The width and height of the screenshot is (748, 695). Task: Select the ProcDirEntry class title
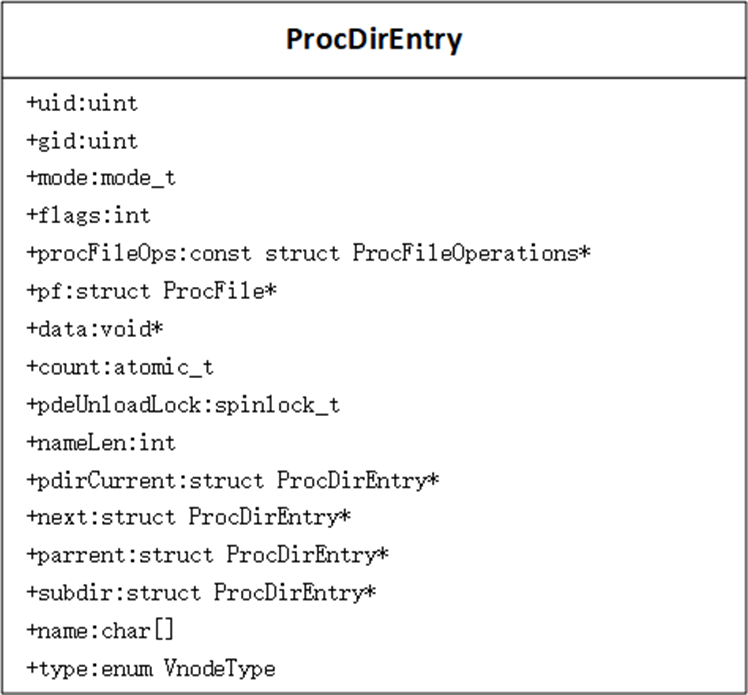coord(374,39)
